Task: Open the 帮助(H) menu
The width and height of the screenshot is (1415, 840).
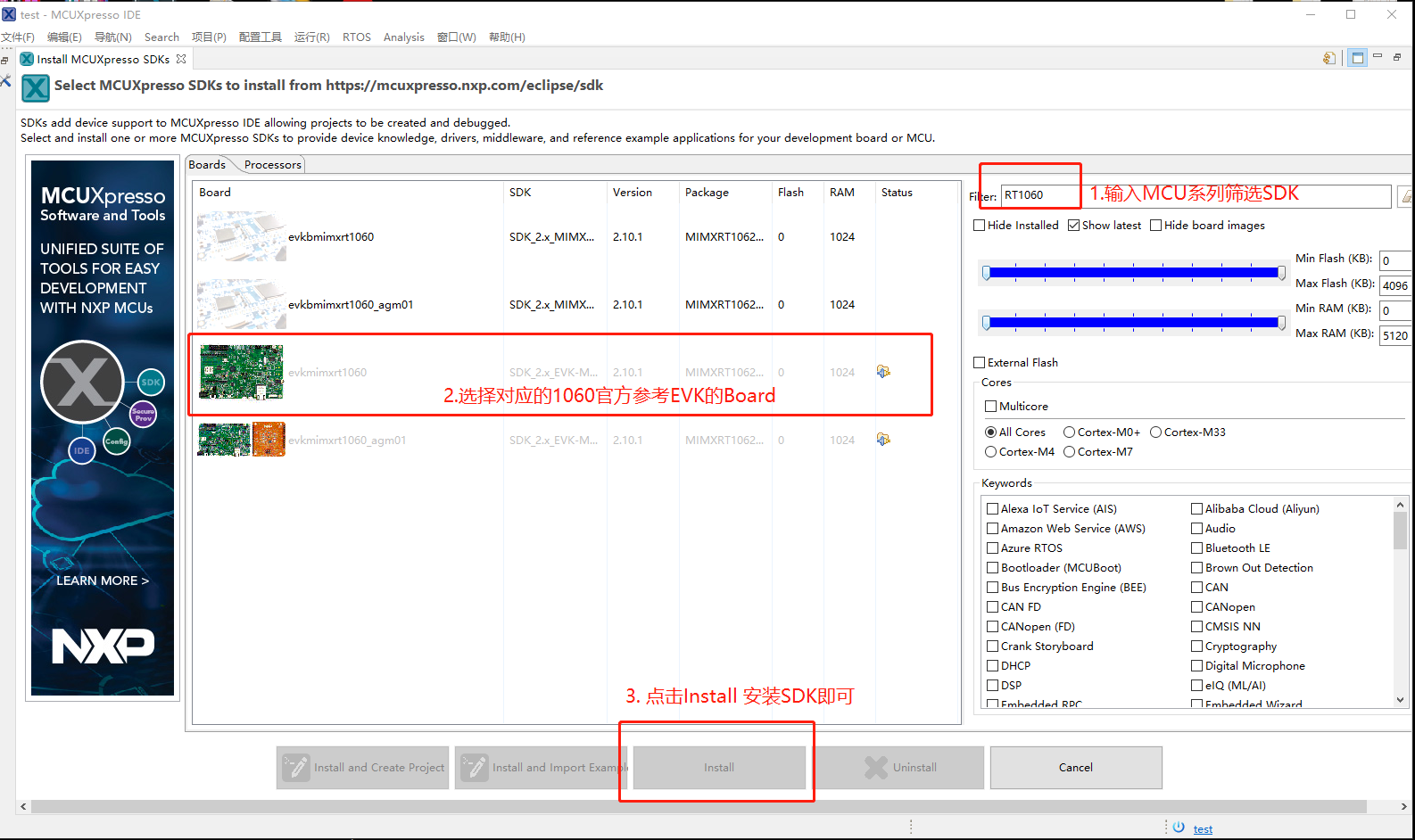Action: pyautogui.click(x=507, y=37)
